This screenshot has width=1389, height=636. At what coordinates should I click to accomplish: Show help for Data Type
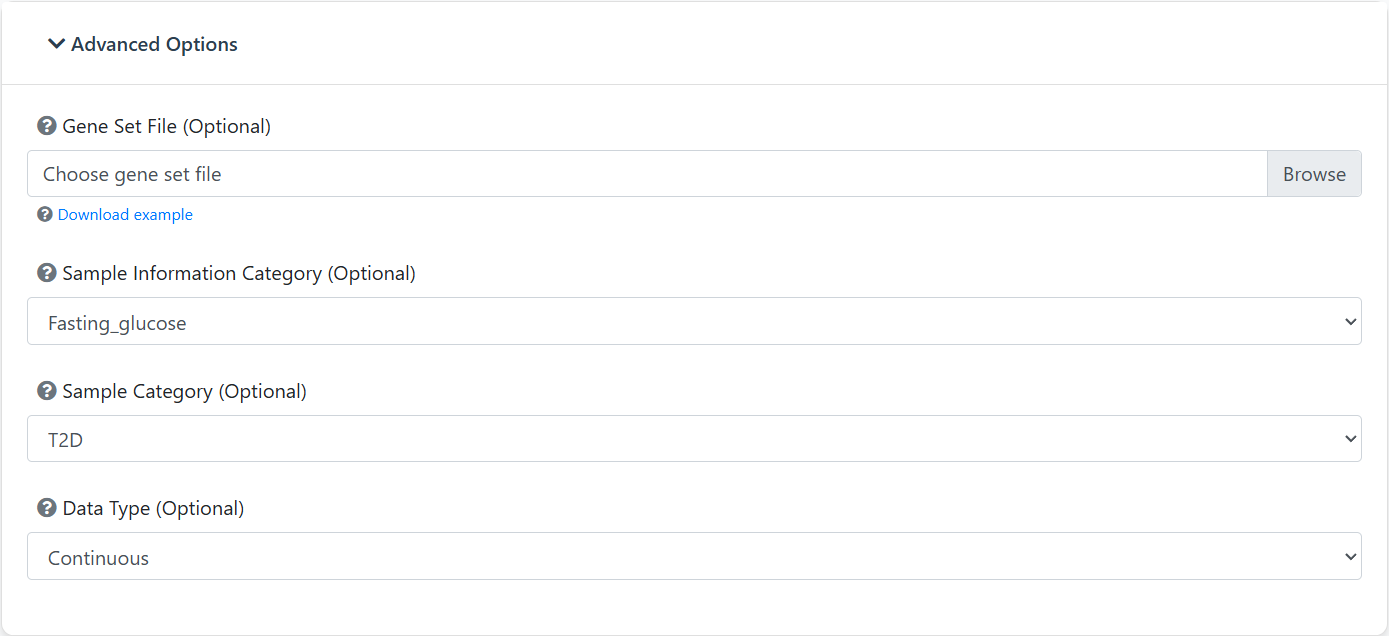(46, 508)
